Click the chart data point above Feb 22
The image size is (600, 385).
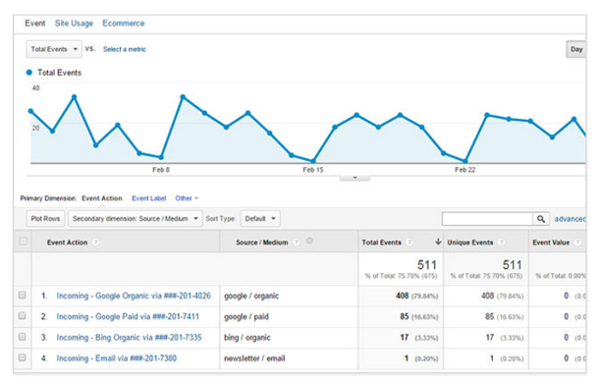[x=465, y=161]
